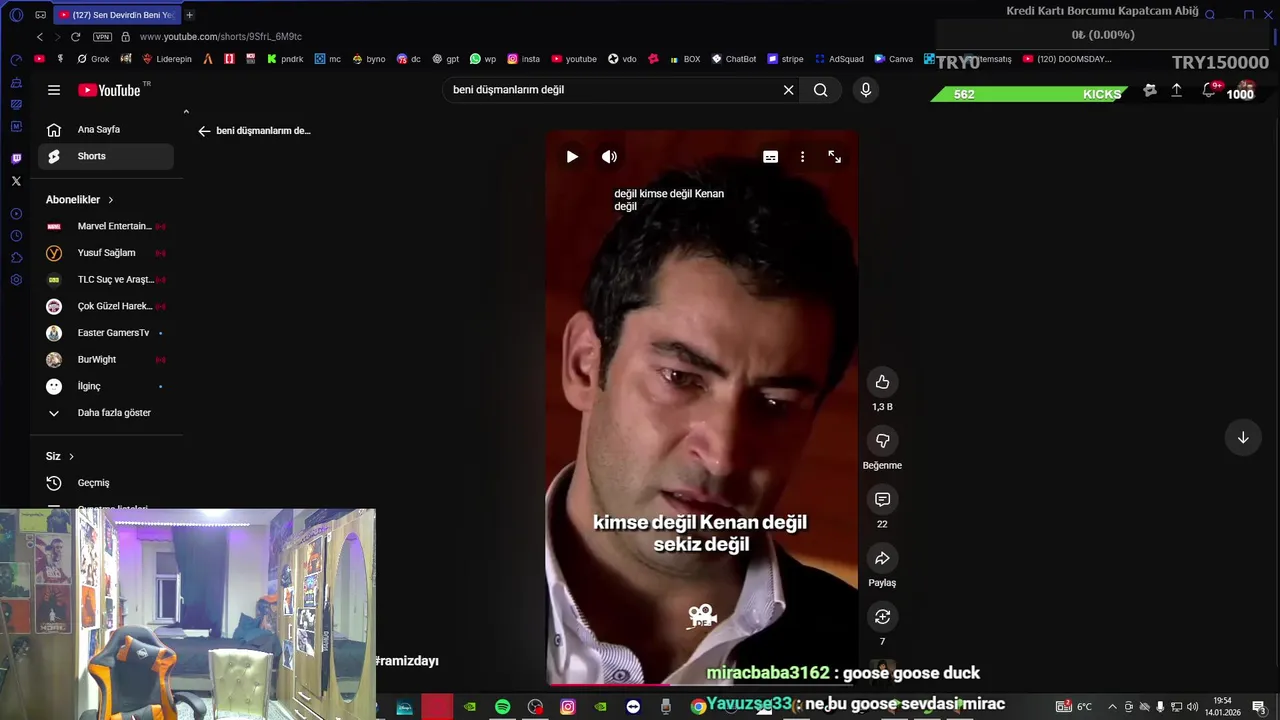This screenshot has height=720, width=1280.
Task: Start voice search with microphone
Action: click(866, 90)
